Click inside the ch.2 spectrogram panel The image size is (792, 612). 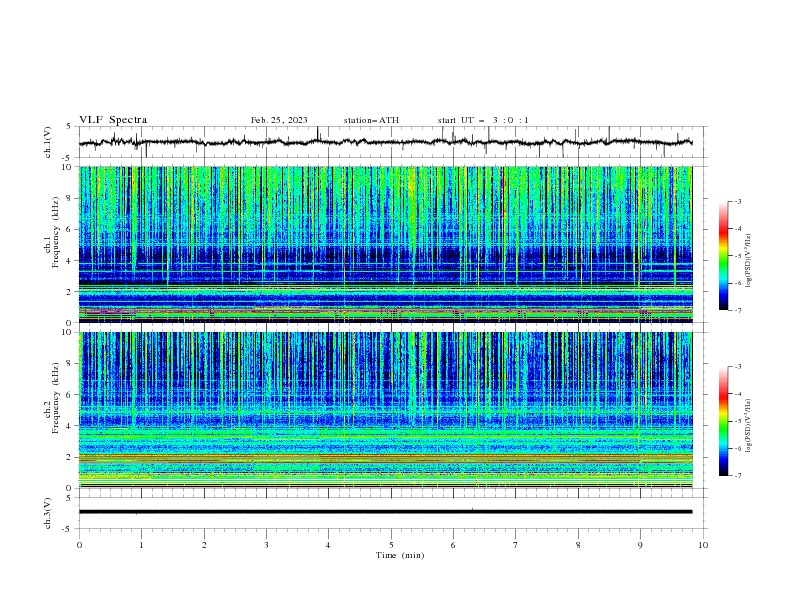385,410
